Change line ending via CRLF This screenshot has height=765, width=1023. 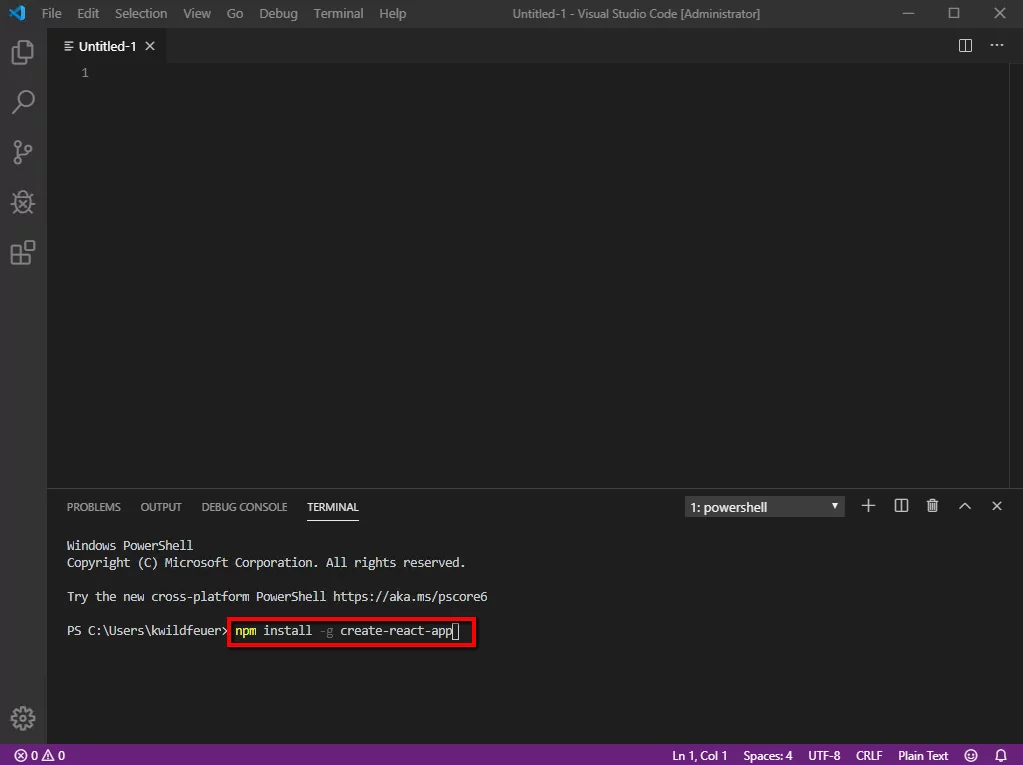click(869, 755)
